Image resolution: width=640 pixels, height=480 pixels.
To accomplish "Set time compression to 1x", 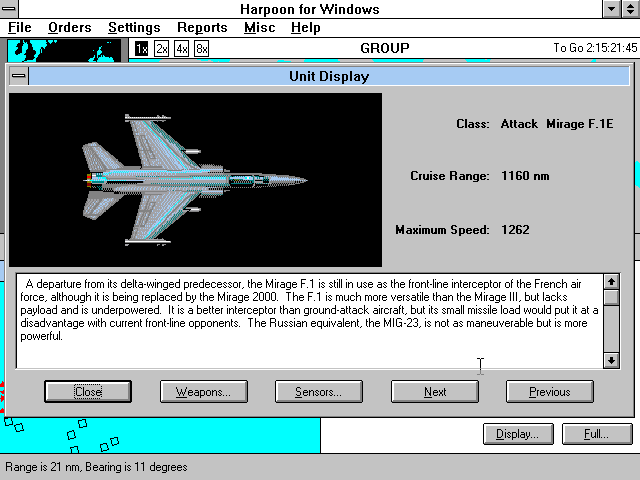I will coord(142,49).
